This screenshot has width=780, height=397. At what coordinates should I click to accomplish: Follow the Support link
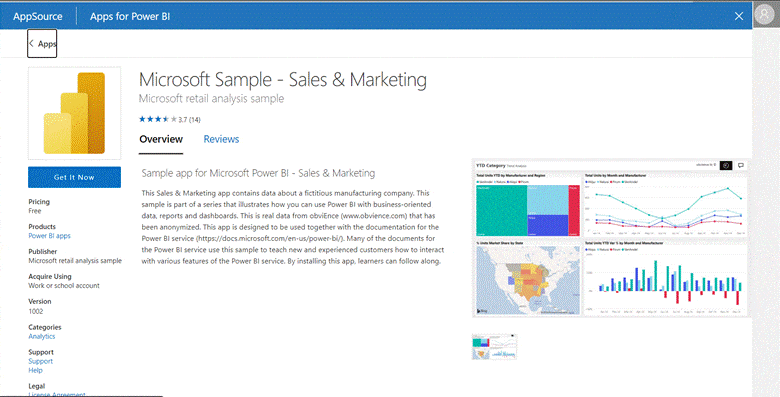40,361
